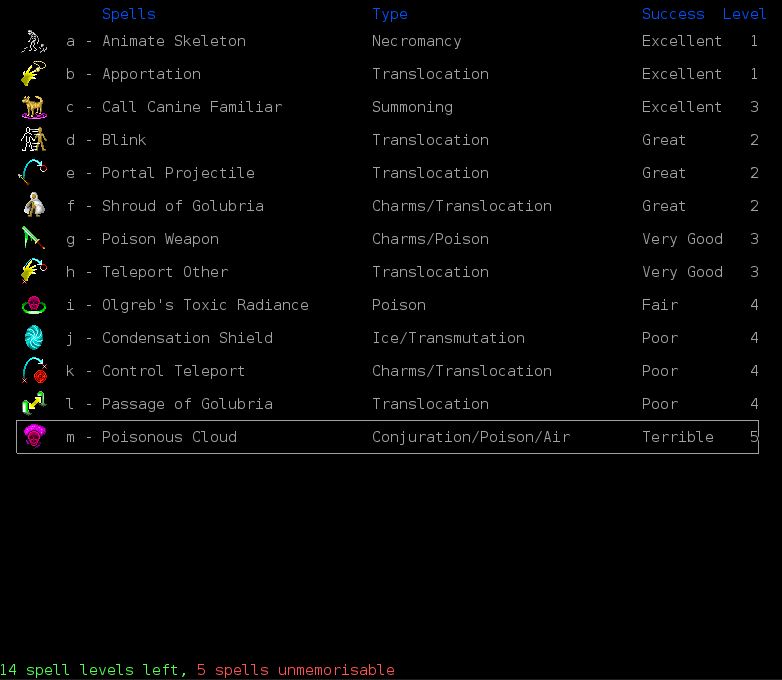This screenshot has width=782, height=680.
Task: Click the '5 spells unmemorisable' status text
Action: click(295, 670)
